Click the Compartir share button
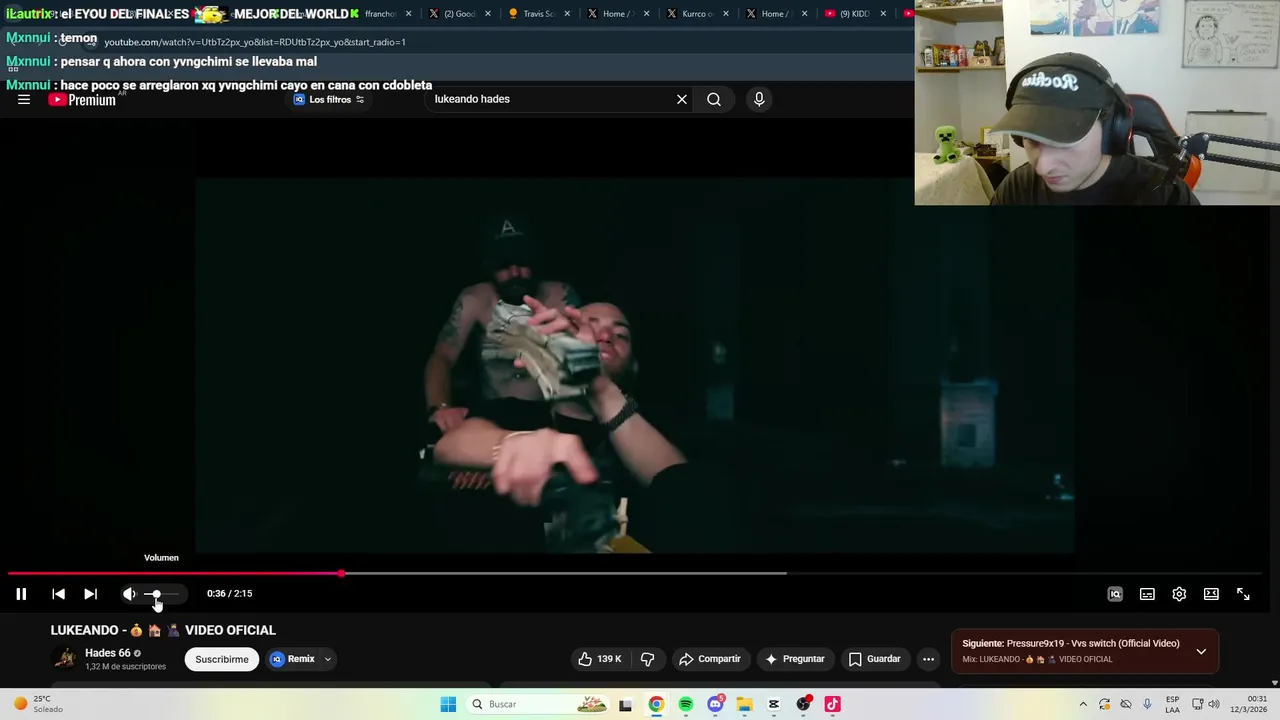Screen dimensions: 1280x720 [x=710, y=659]
